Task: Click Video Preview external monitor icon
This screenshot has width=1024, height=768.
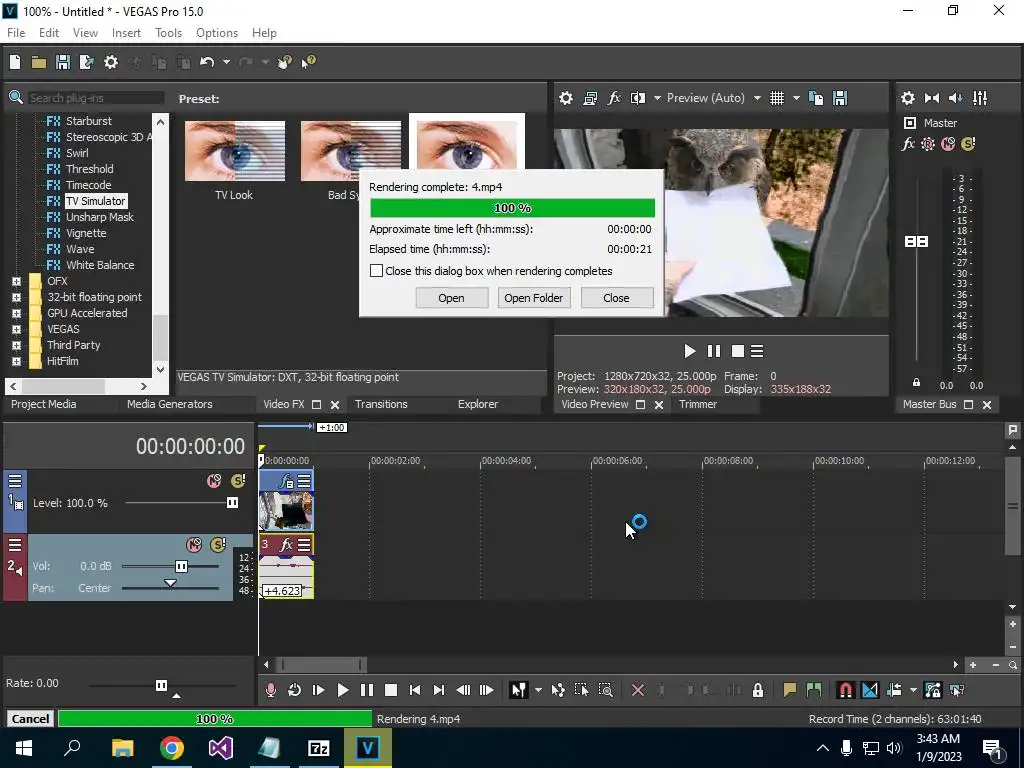Action: tap(590, 98)
